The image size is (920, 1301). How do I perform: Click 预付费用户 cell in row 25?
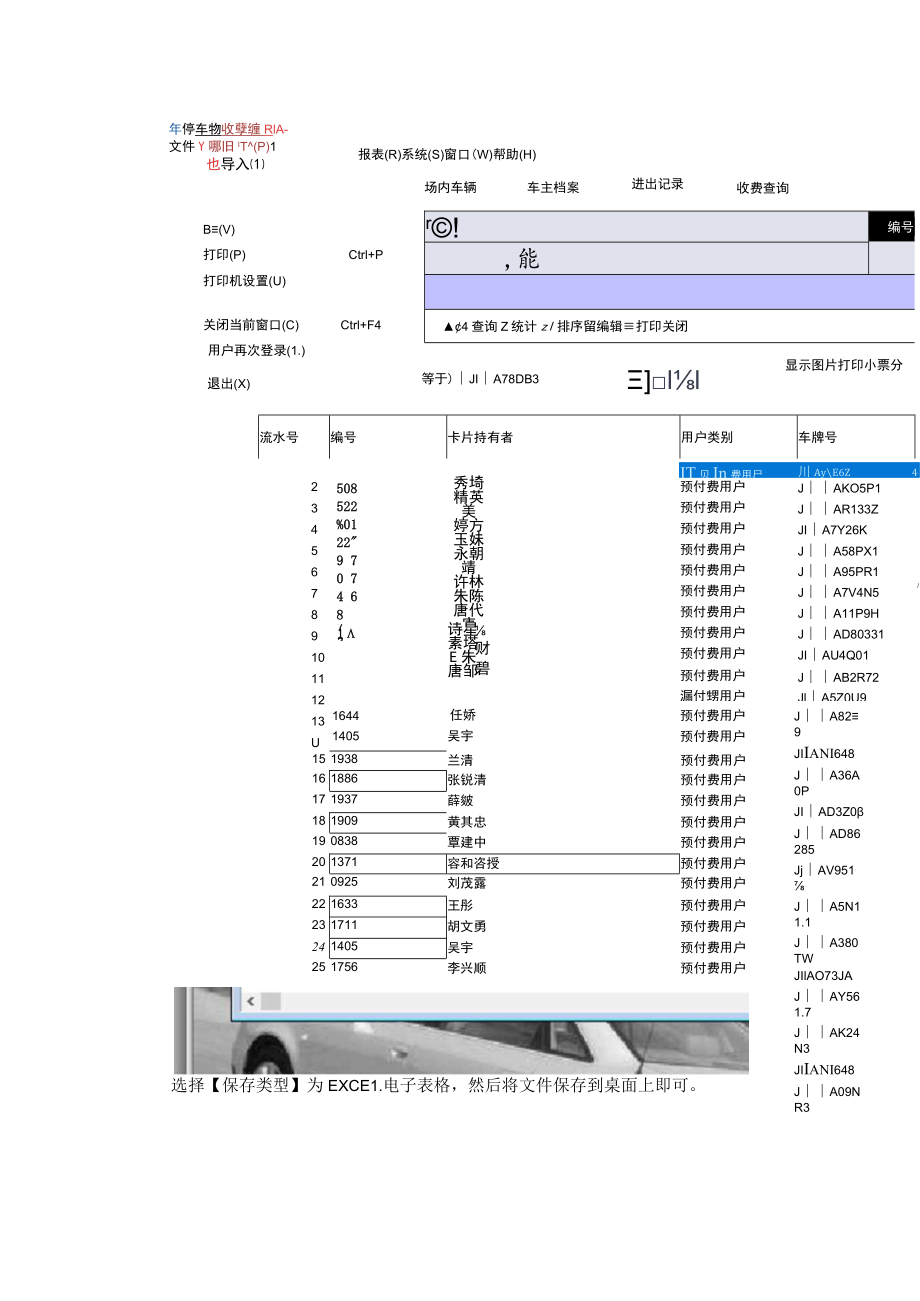[713, 968]
